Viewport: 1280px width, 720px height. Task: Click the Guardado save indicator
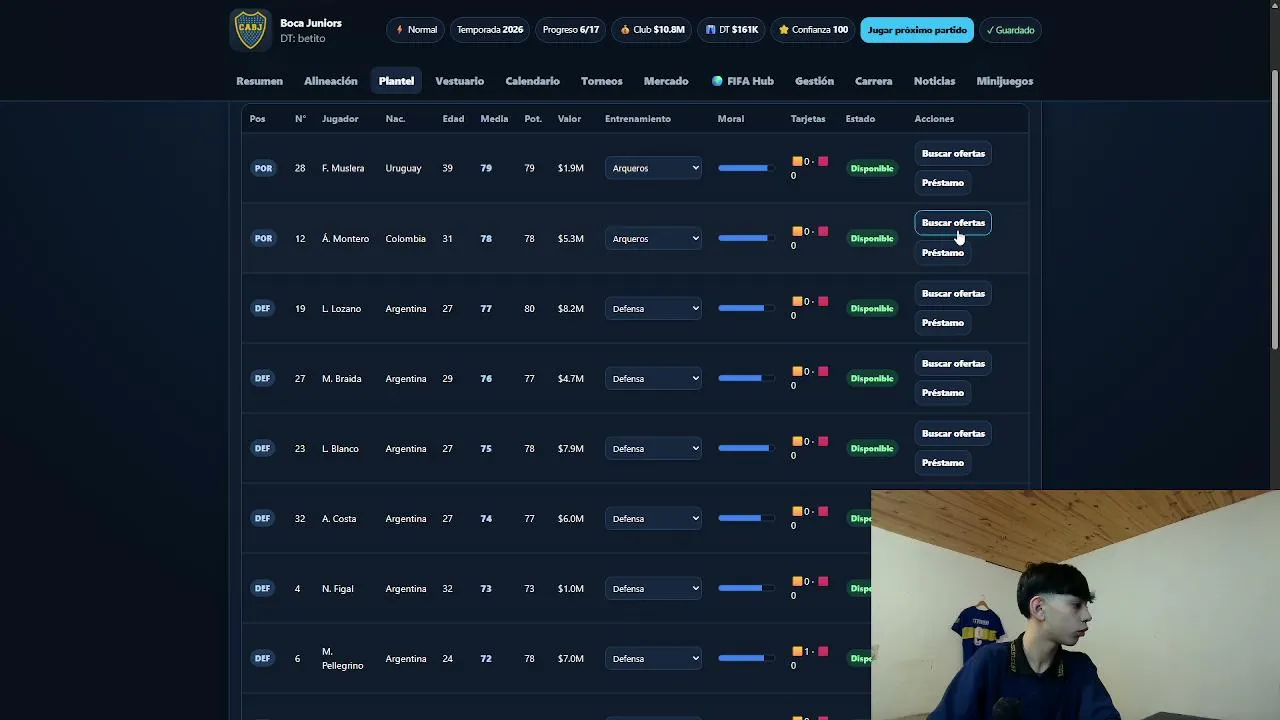pyautogui.click(x=1010, y=30)
